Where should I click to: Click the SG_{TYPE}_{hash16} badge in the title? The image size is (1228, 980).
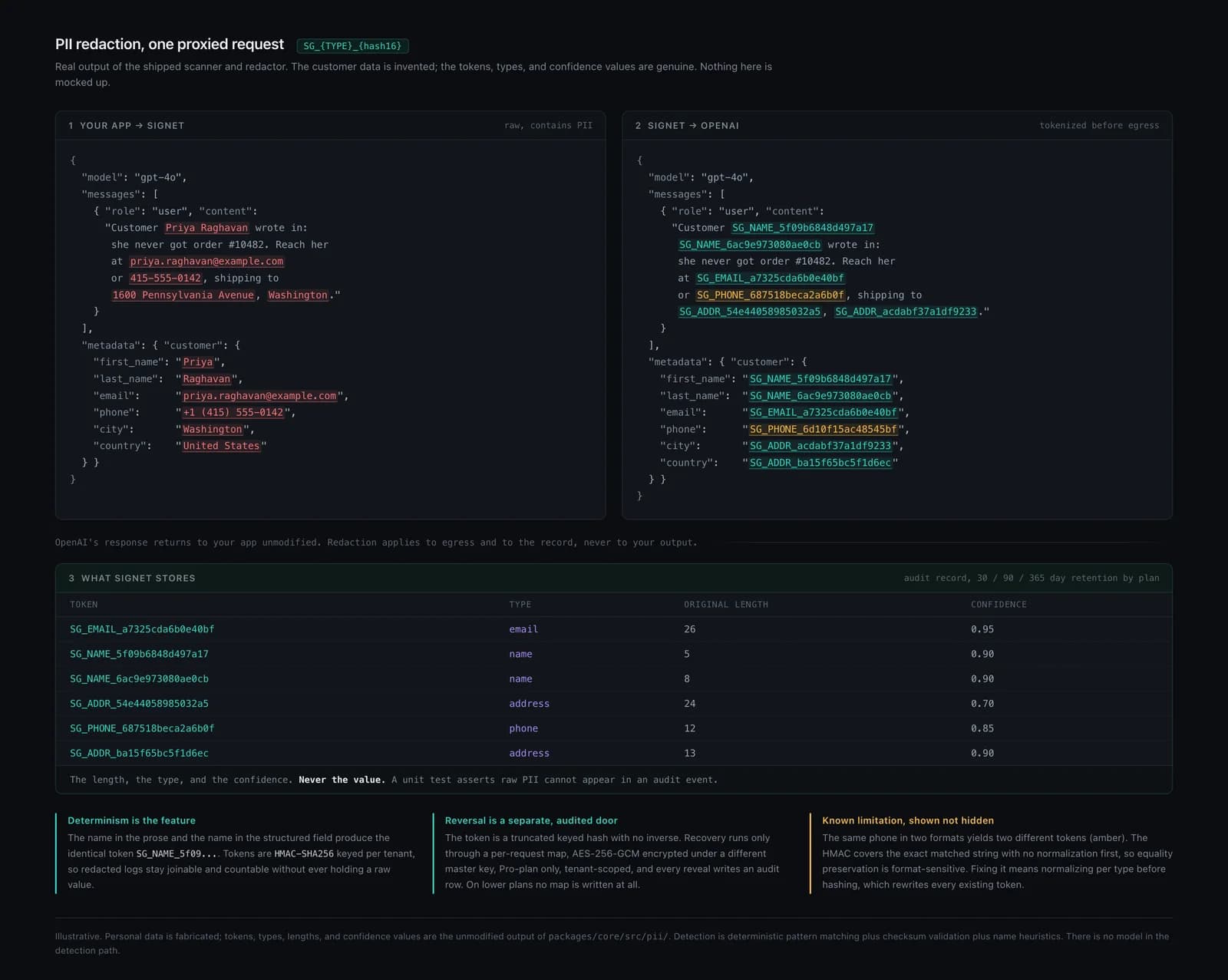tap(352, 46)
